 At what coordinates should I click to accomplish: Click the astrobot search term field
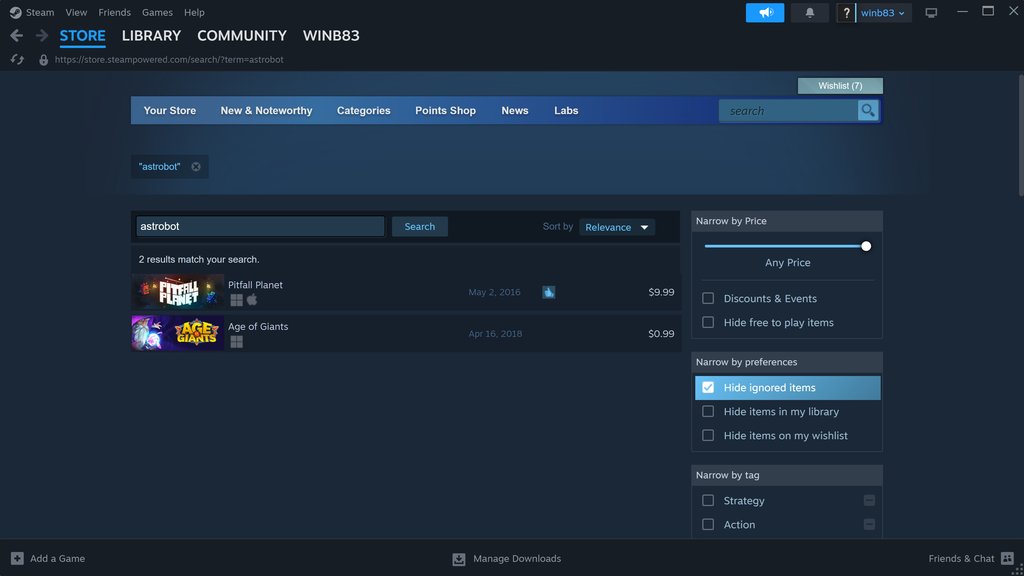click(x=260, y=227)
